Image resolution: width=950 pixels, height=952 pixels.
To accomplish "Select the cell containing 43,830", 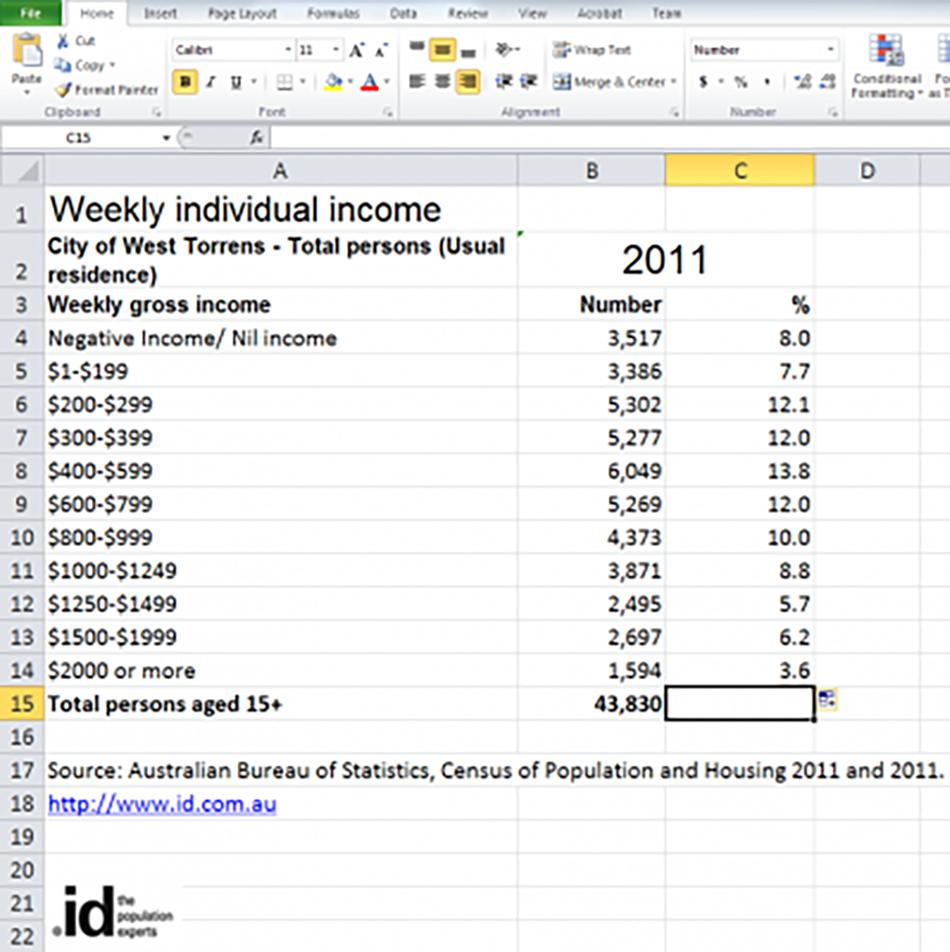I will (x=592, y=704).
